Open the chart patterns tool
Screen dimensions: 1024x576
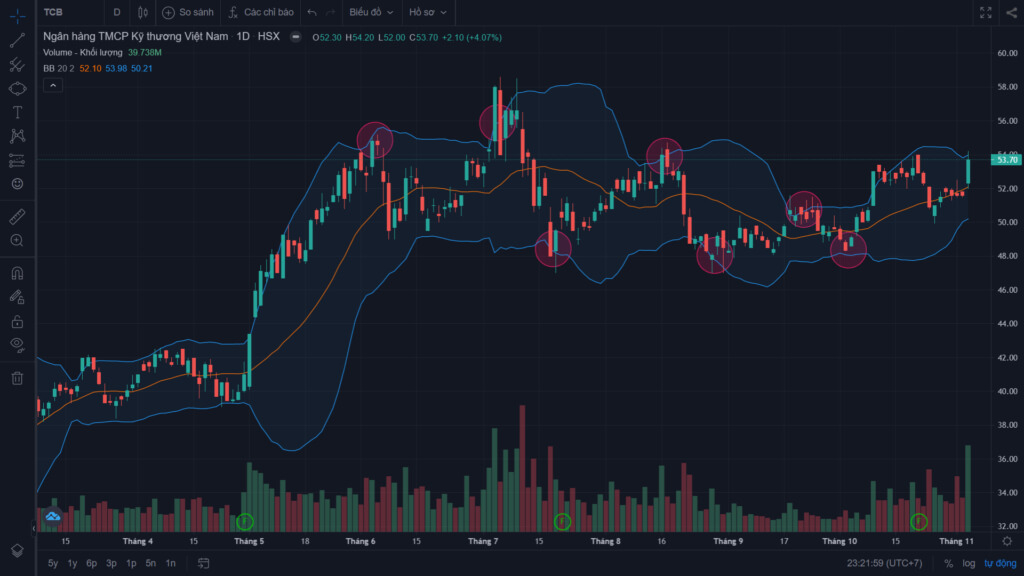18,136
